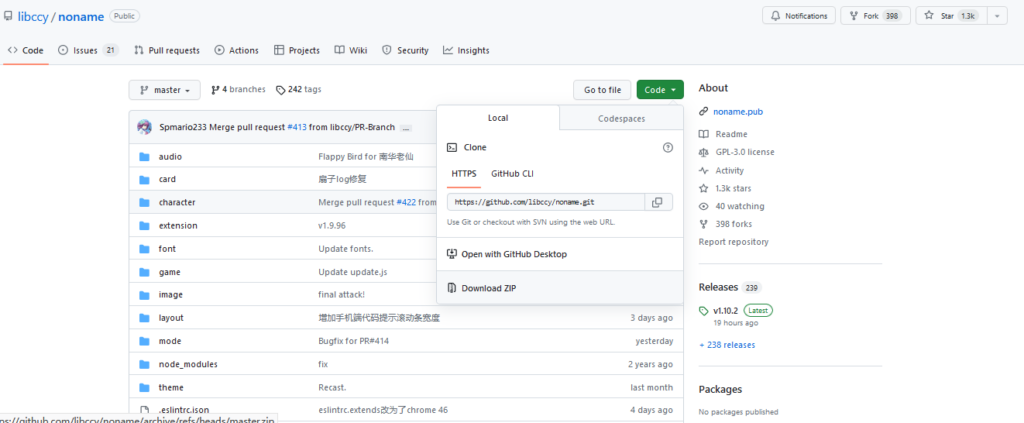
Task: Click the clone URL text field
Action: [x=543, y=202]
